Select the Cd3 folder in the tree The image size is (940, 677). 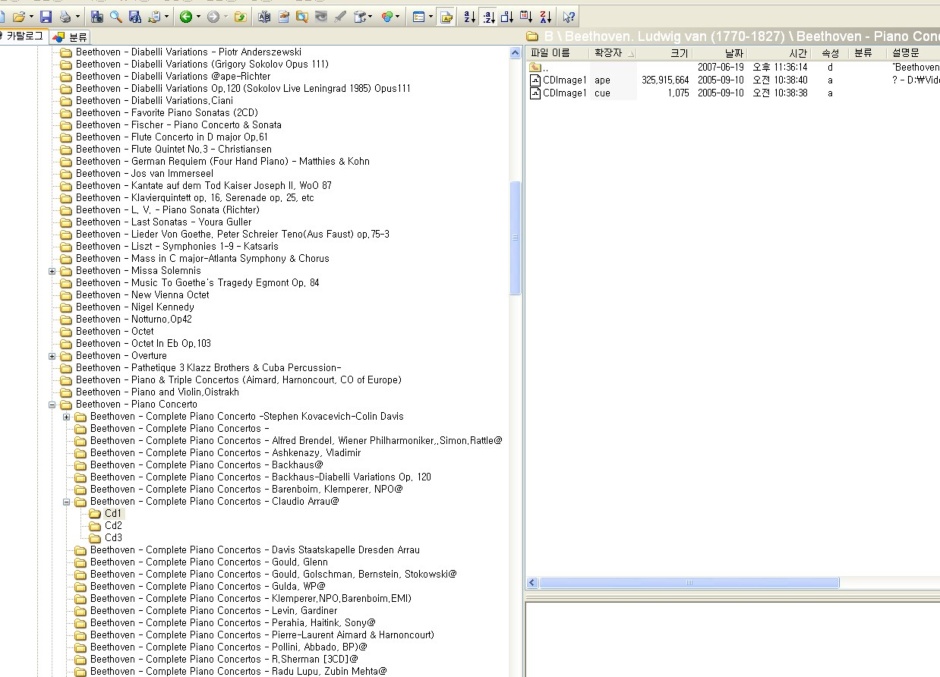(113, 538)
